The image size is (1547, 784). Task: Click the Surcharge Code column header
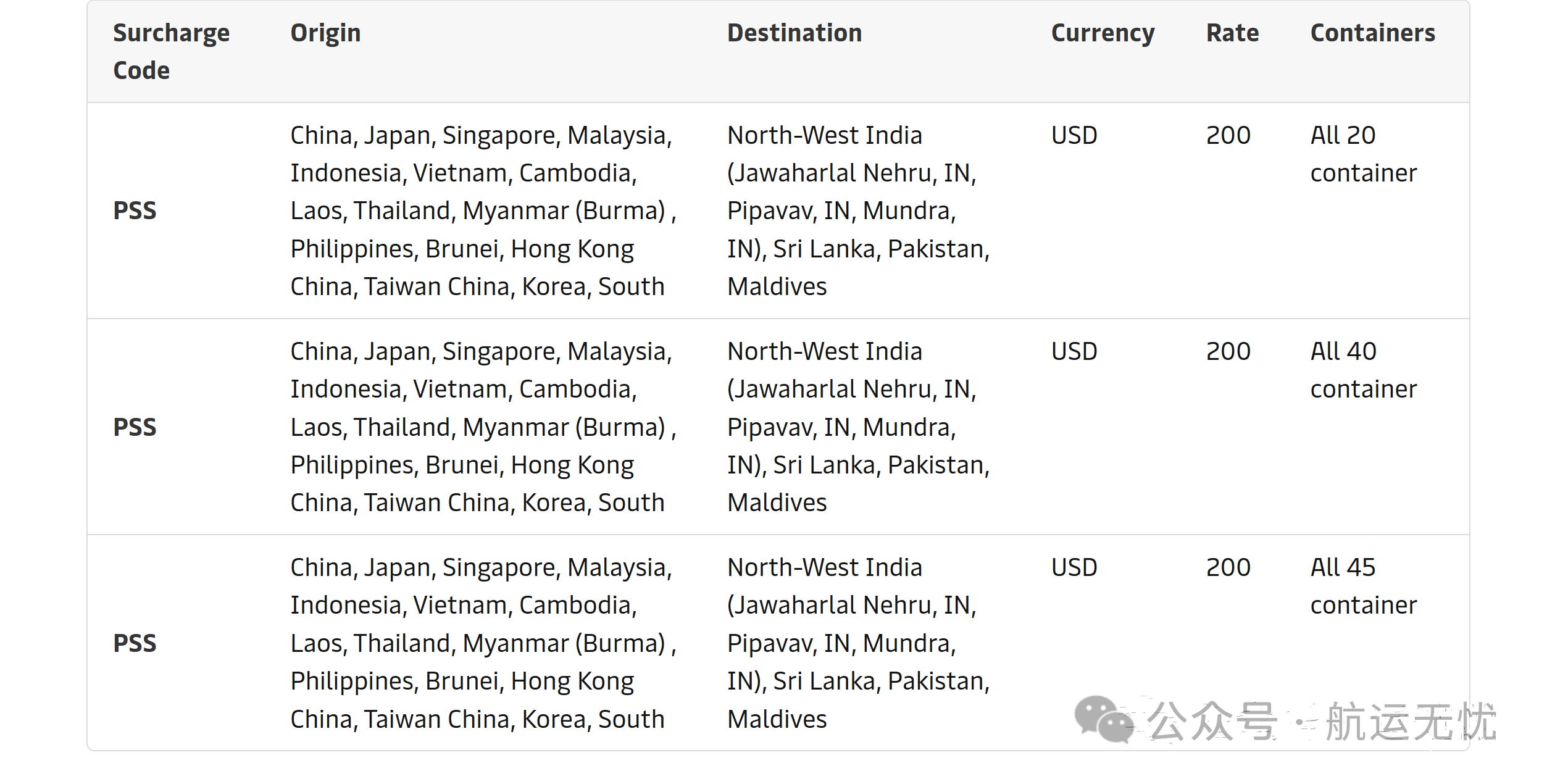(172, 51)
